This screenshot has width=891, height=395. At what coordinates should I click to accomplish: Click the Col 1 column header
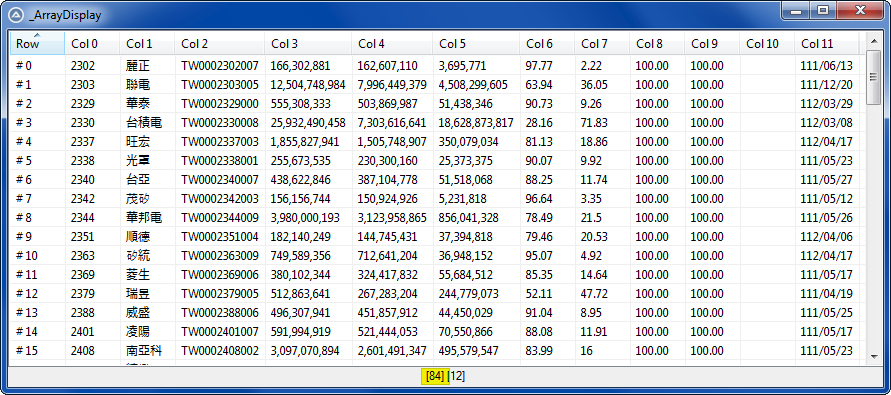[x=147, y=44]
